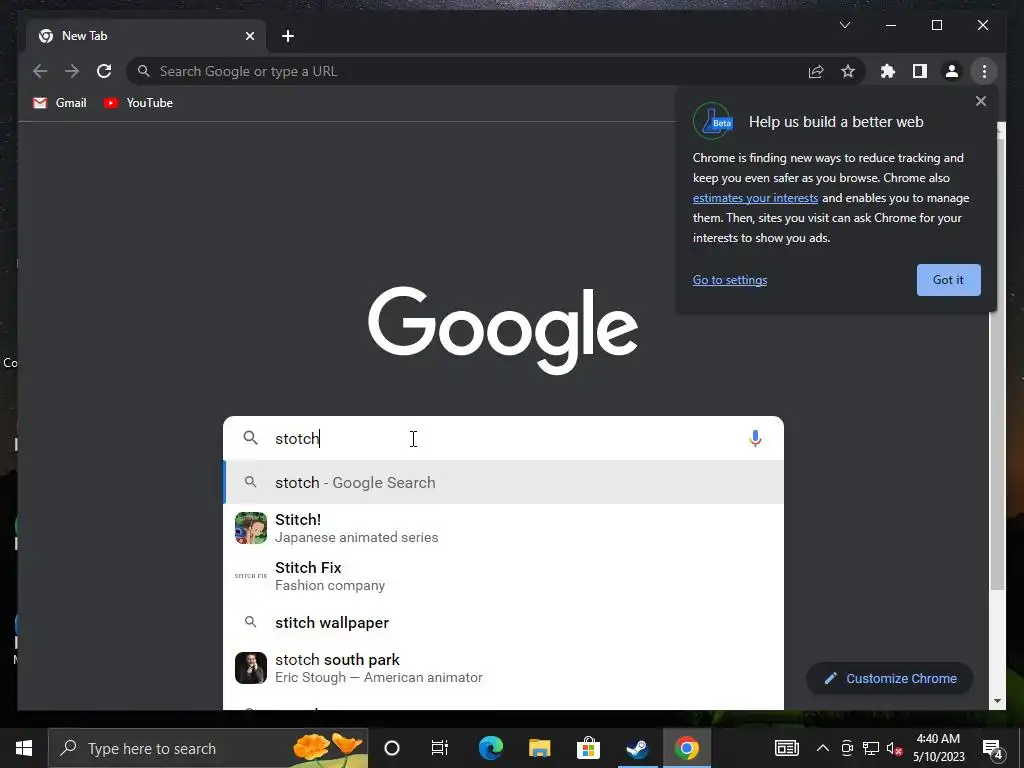Show hidden system tray icons
Viewport: 1024px width, 768px height.
click(823, 748)
